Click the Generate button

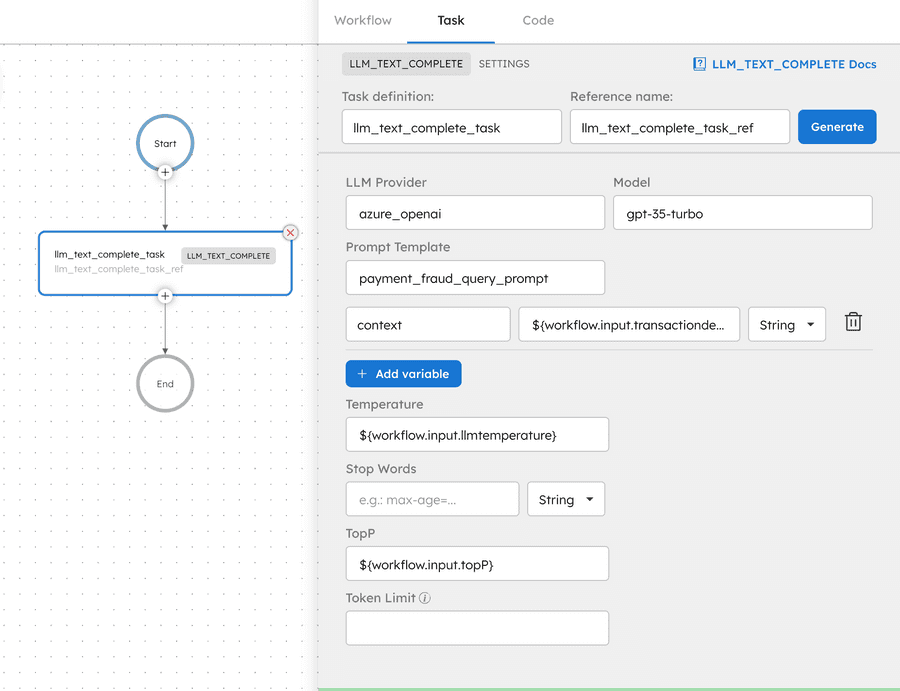point(837,127)
